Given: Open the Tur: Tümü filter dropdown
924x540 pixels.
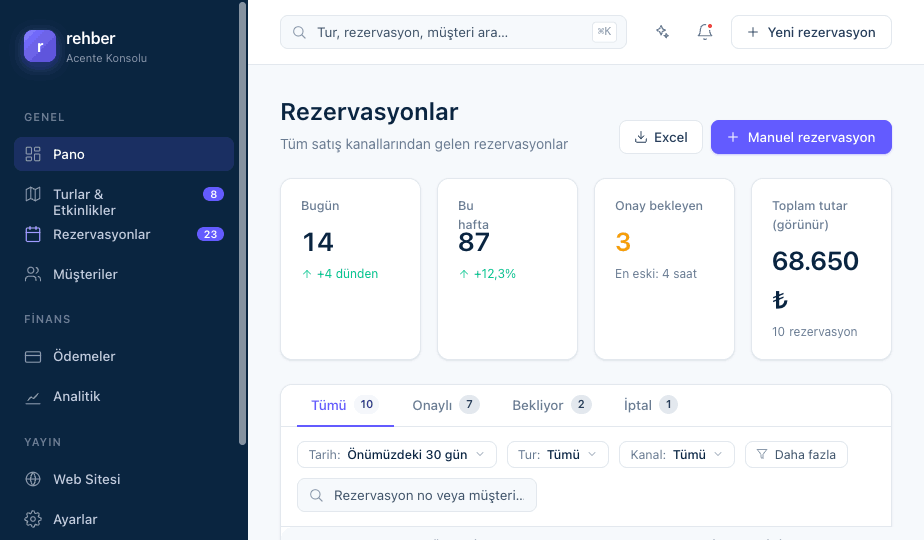Looking at the screenshot, I should [557, 455].
